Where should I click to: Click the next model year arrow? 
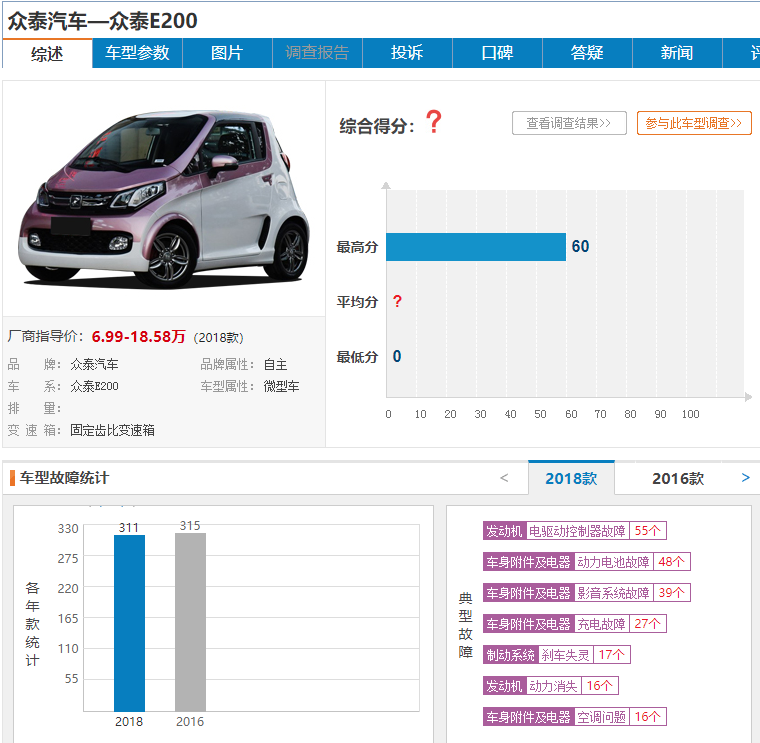click(745, 478)
